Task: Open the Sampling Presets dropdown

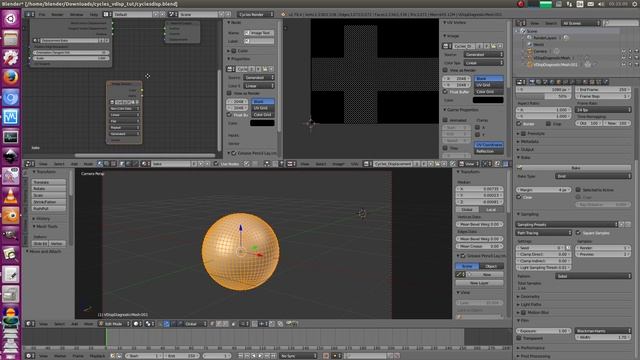Action: pos(567,224)
